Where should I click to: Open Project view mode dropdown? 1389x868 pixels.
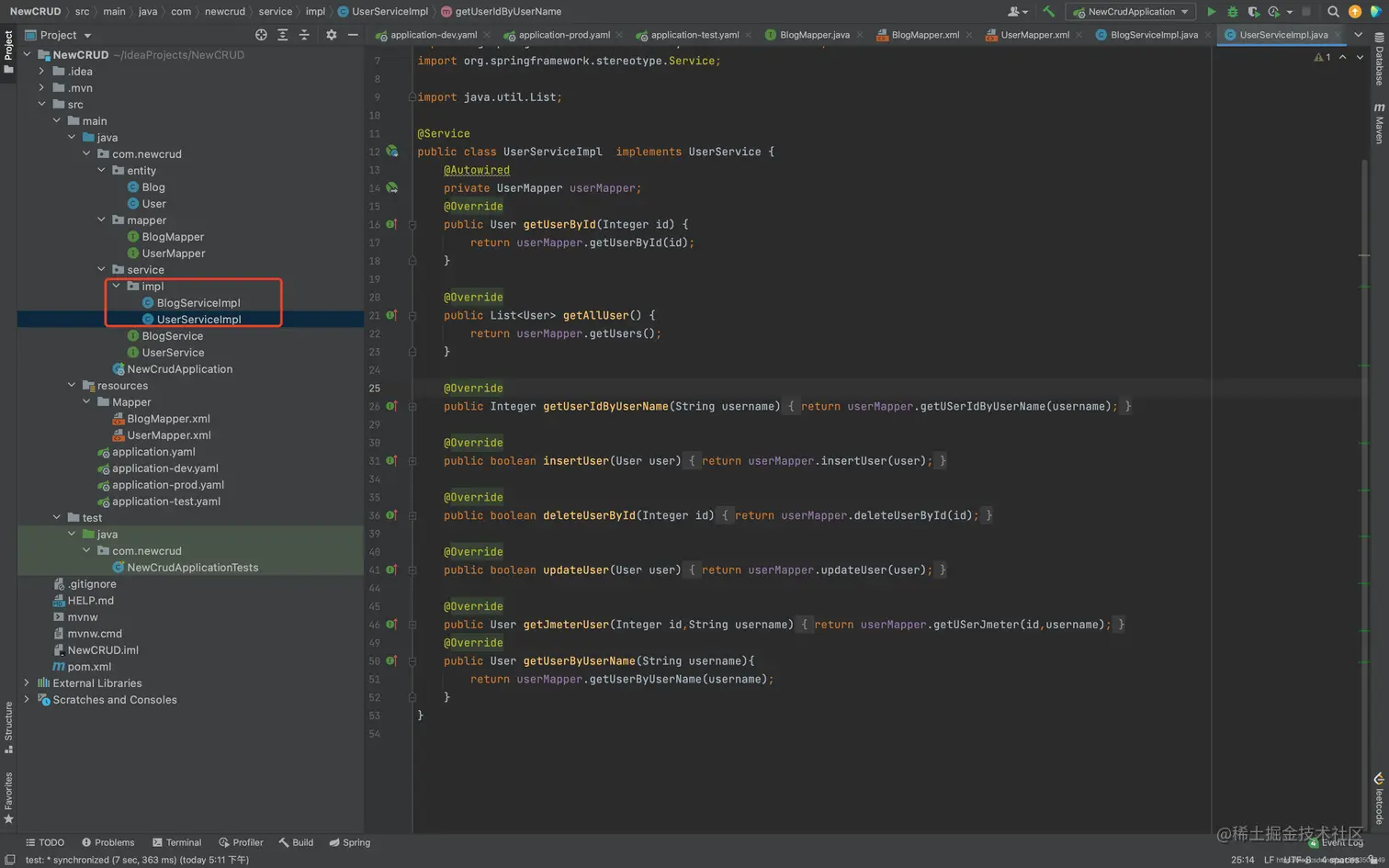coord(58,35)
